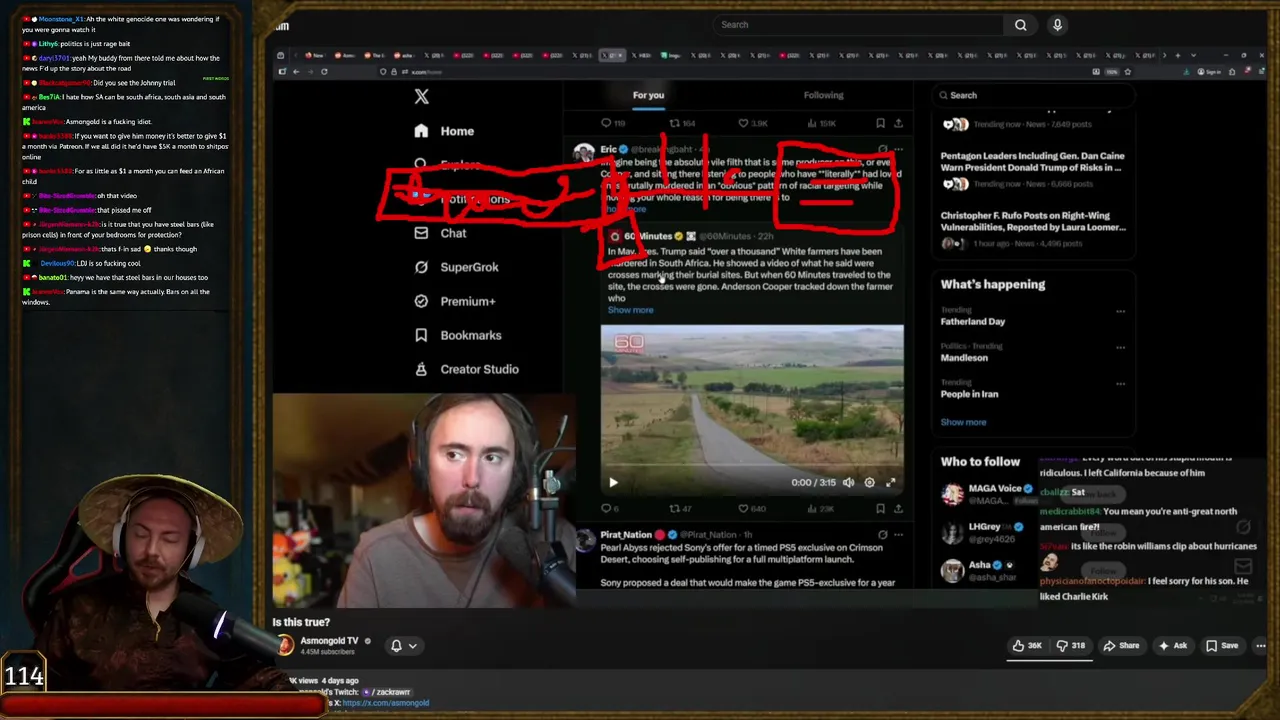Open the notification bell dropdown for Asmongold TV

(x=403, y=646)
